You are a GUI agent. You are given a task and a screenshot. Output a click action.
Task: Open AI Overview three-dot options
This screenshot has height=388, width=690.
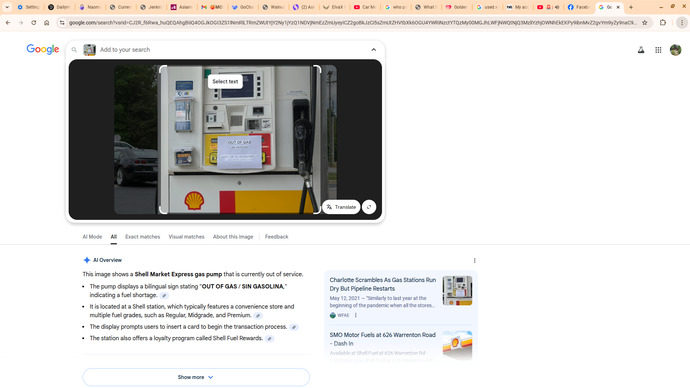coord(474,260)
